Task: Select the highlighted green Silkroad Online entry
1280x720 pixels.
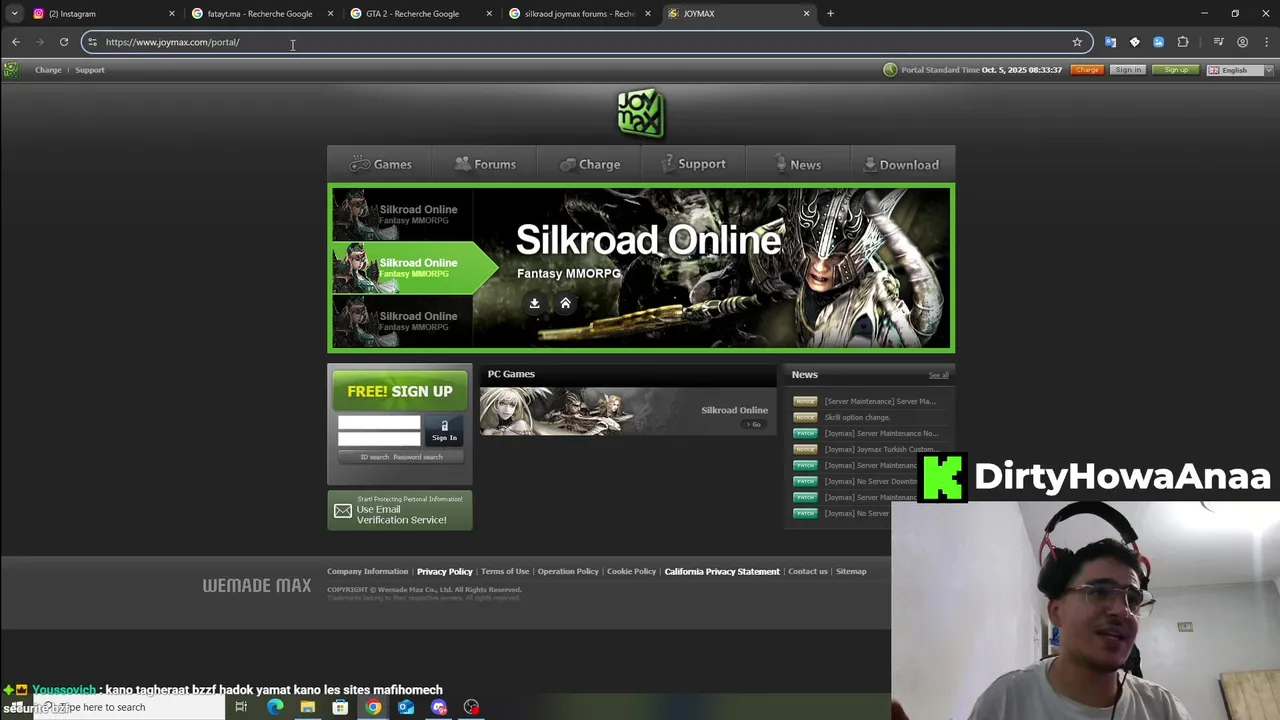Action: (x=414, y=267)
